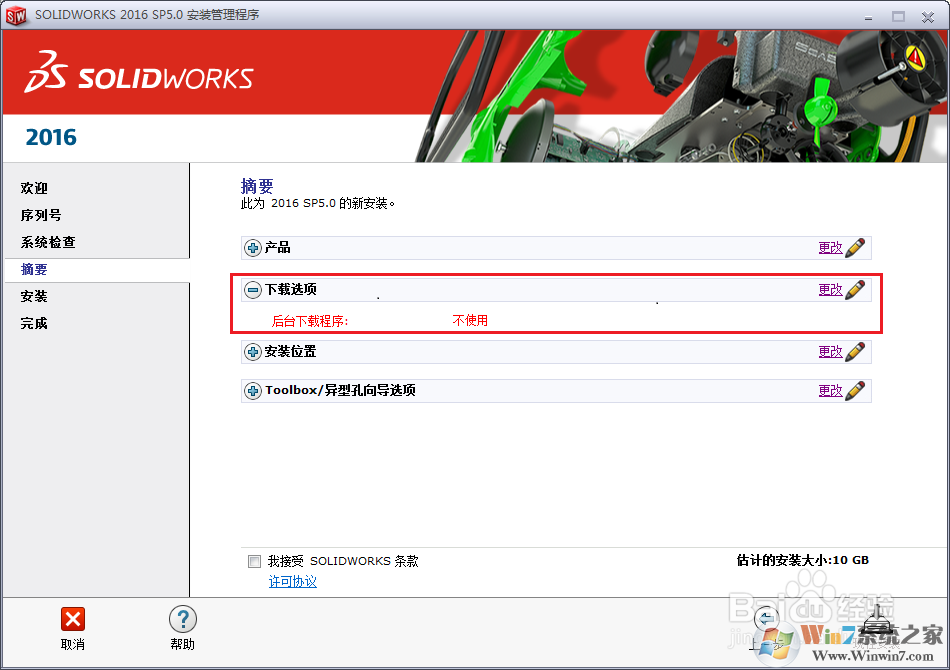The image size is (950, 670).
Task: Click the 更改 link for 产品
Action: pyautogui.click(x=831, y=247)
